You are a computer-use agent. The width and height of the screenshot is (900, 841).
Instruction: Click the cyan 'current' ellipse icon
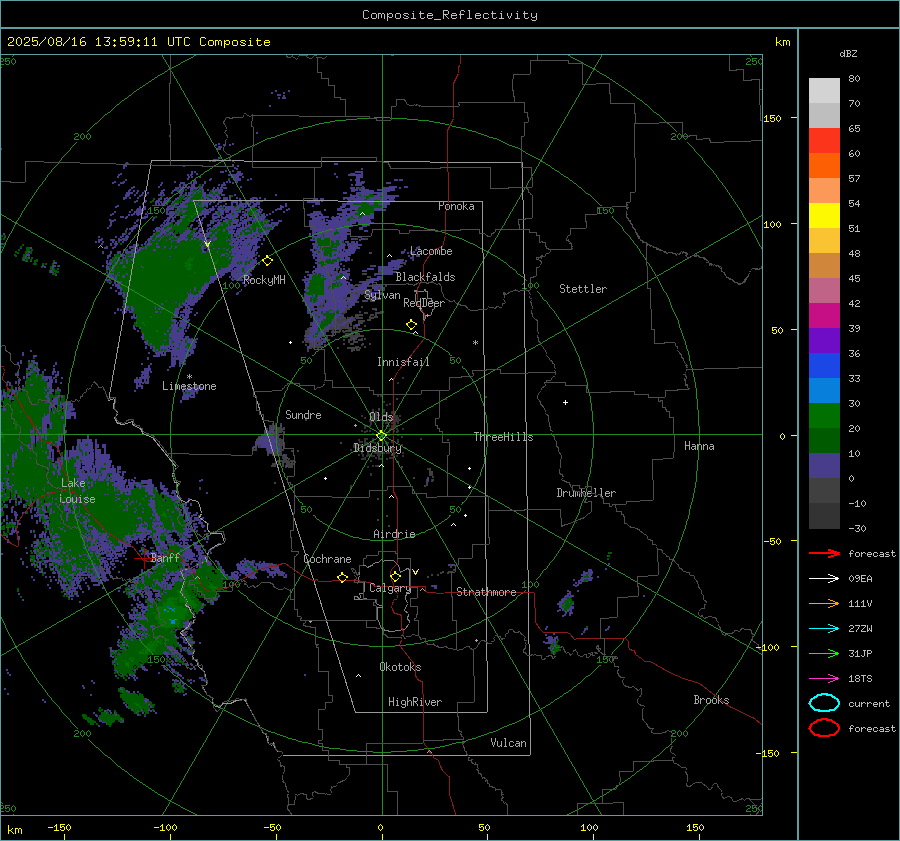pyautogui.click(x=824, y=703)
